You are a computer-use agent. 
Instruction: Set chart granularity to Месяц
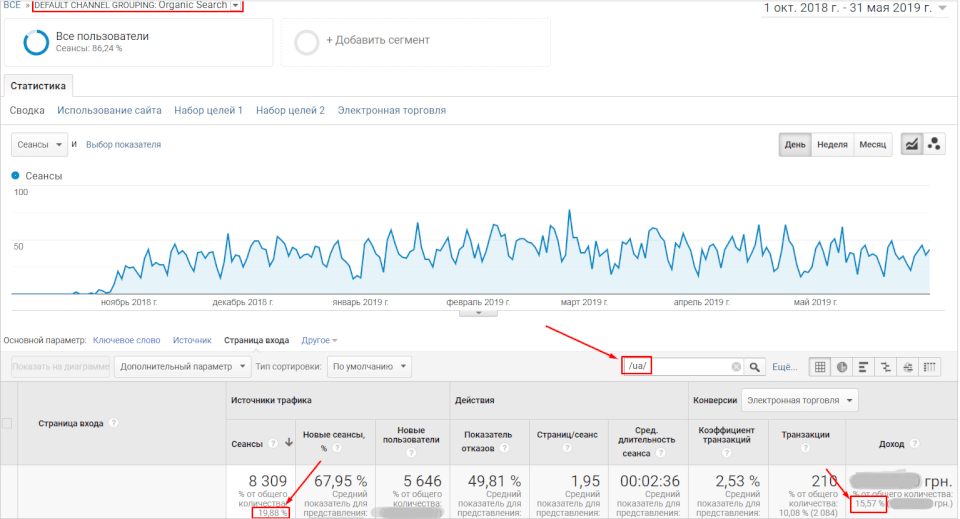(x=872, y=144)
